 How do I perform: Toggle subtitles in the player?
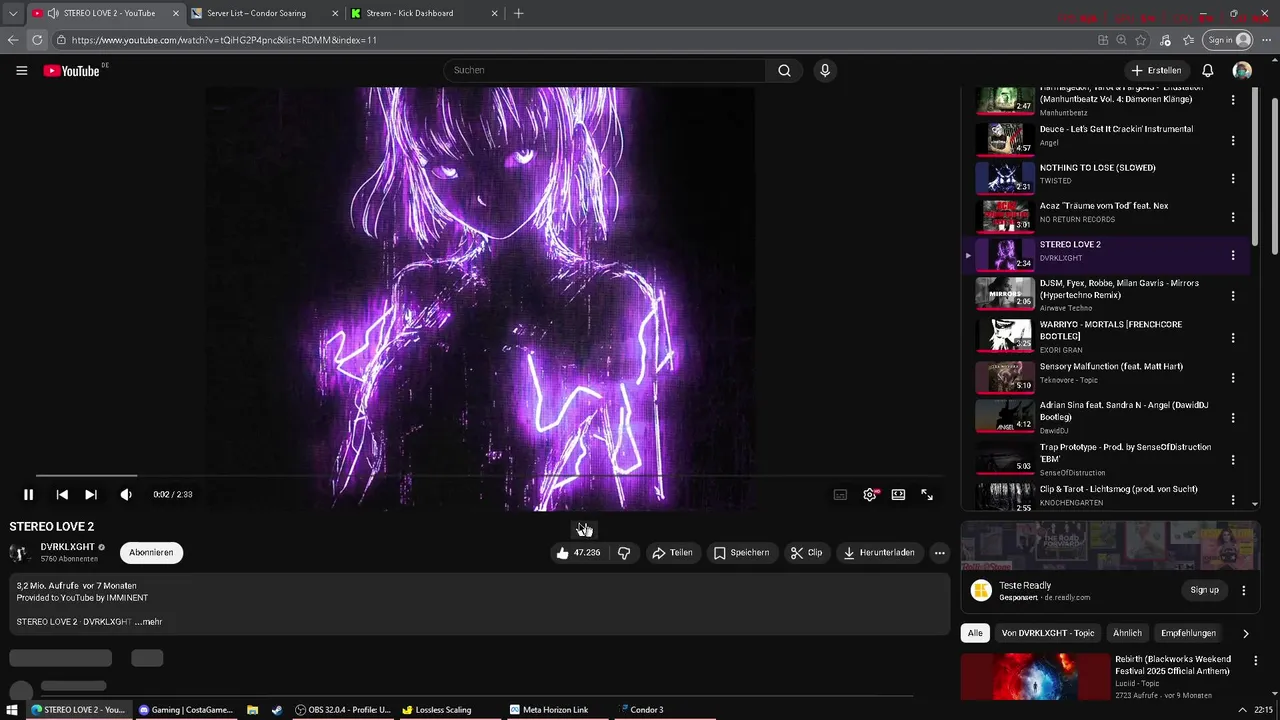coord(840,494)
